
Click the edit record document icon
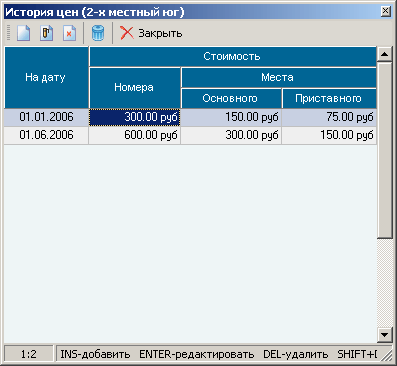[x=46, y=33]
